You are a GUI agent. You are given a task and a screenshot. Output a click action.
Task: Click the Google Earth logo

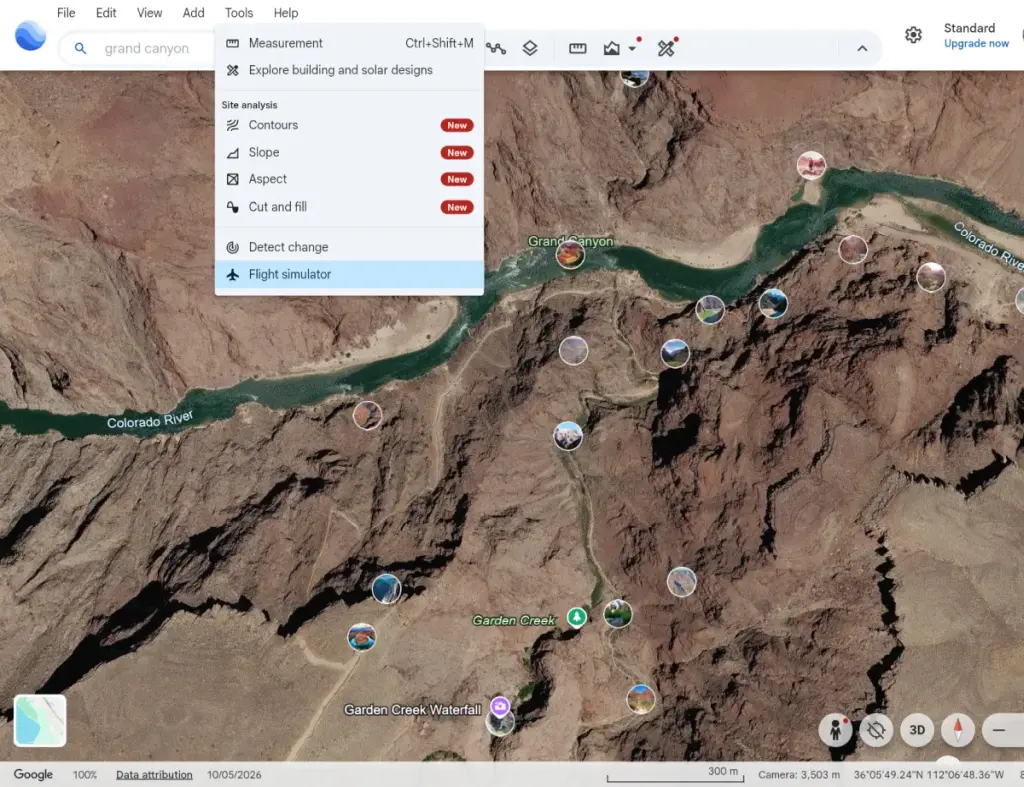click(30, 36)
